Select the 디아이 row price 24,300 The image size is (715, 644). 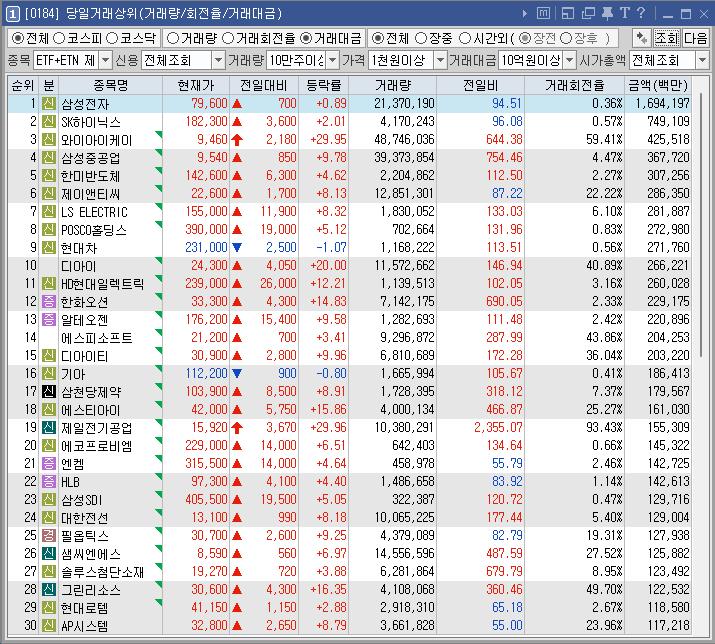pyautogui.click(x=209, y=265)
